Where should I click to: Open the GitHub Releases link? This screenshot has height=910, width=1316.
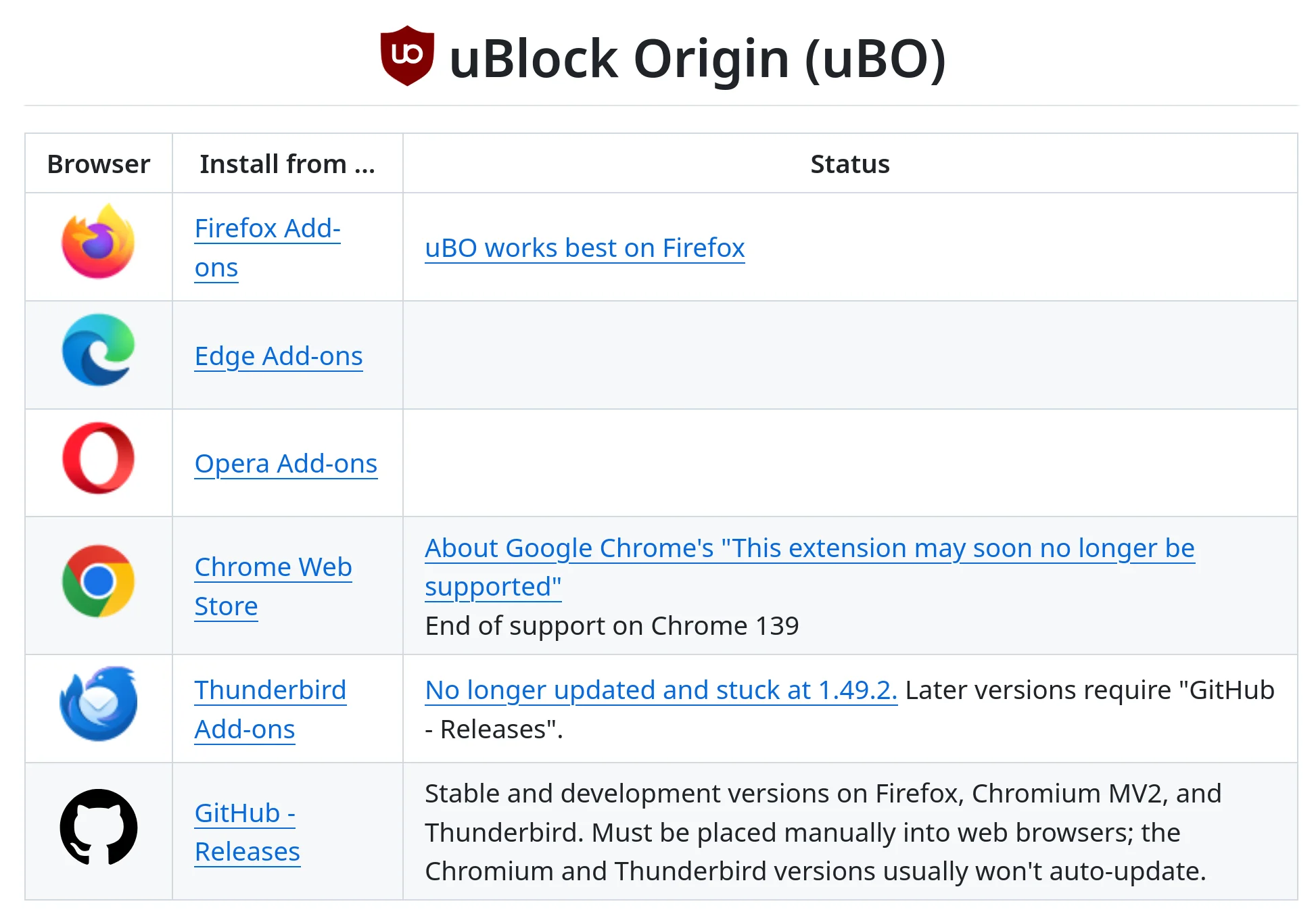tap(247, 830)
